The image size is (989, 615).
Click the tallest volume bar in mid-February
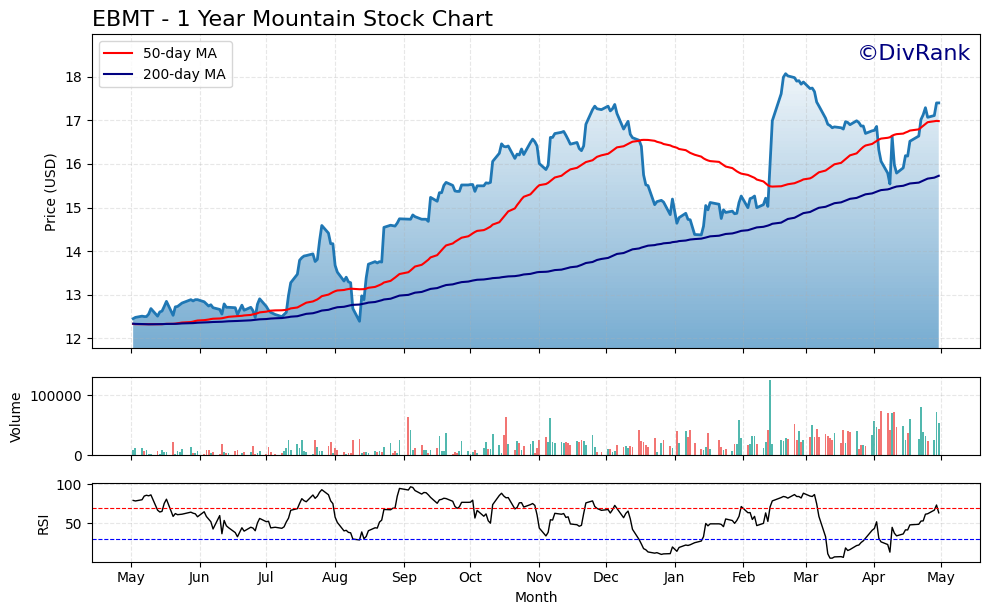tap(770, 418)
